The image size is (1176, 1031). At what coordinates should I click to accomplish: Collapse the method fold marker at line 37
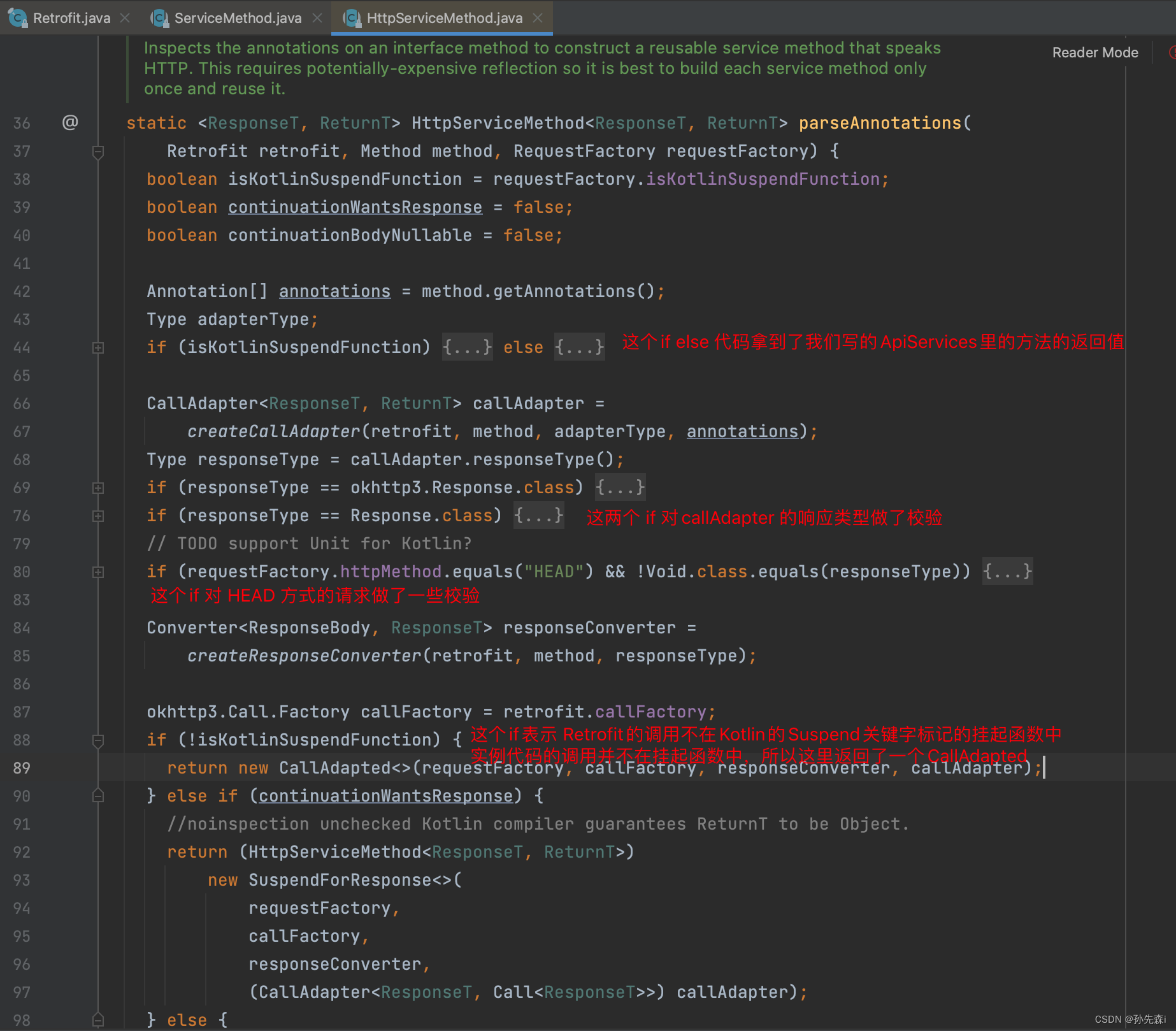pos(98,152)
